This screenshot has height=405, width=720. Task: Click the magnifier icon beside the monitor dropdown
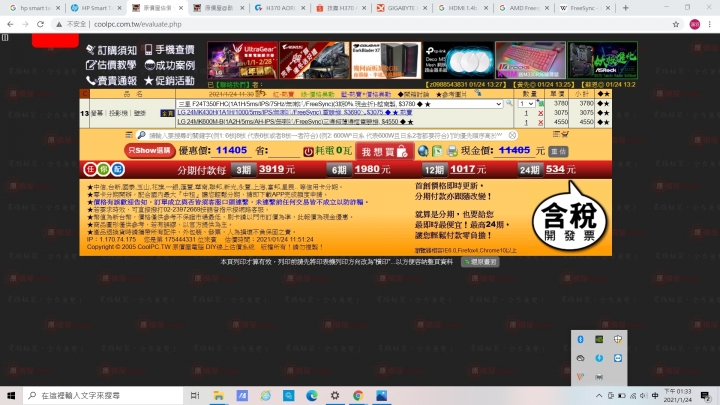point(509,104)
